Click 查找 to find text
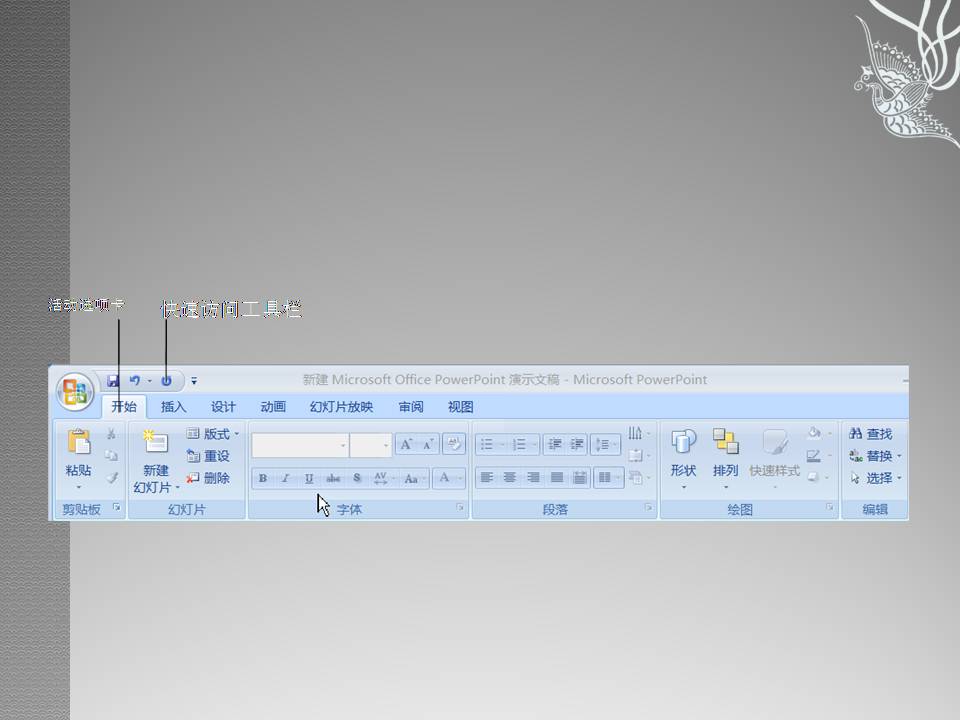This screenshot has width=960, height=720. click(871, 434)
